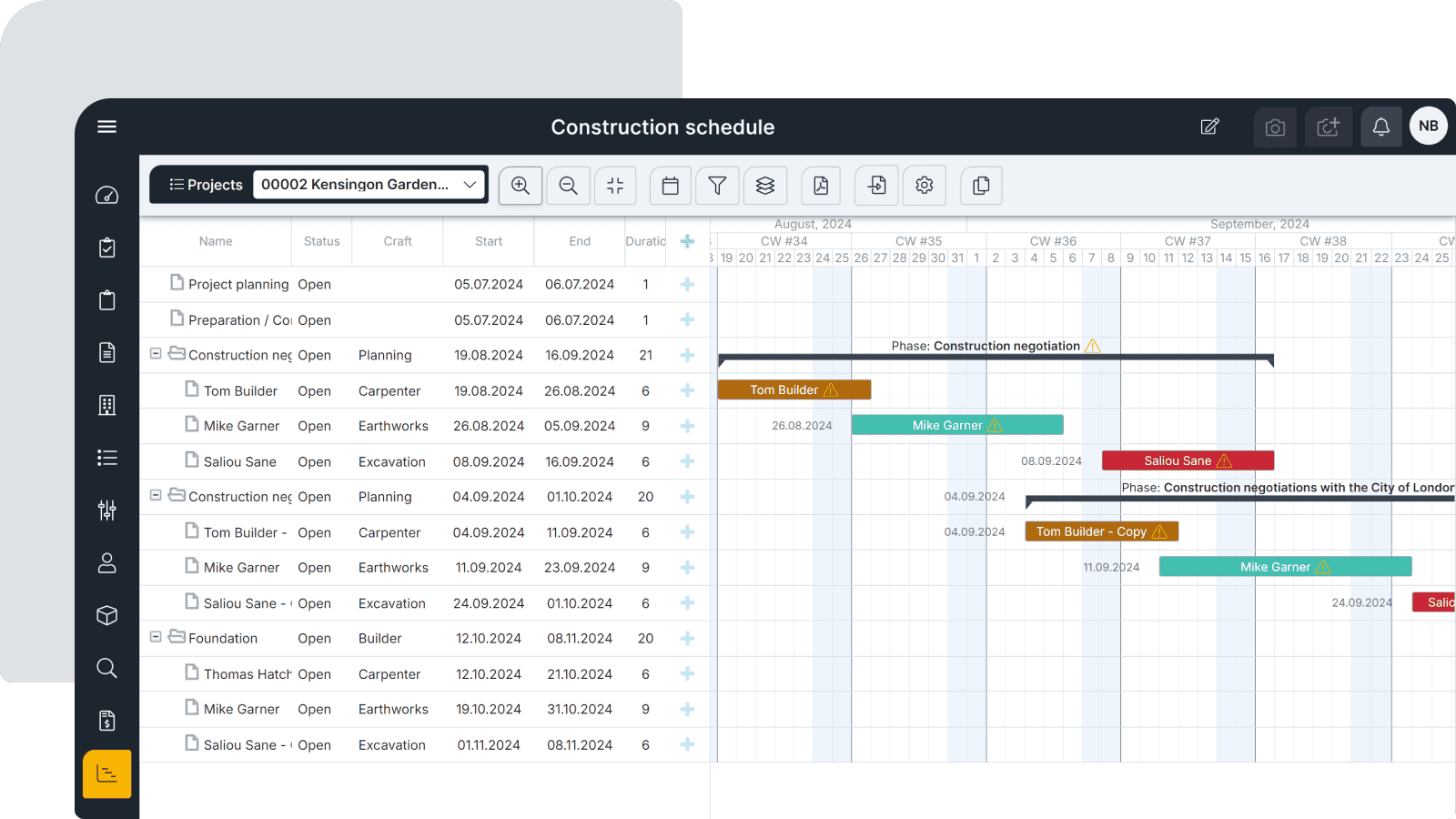Zoom out on the Gantt timeline
The width and height of the screenshot is (1456, 819).
point(568,186)
